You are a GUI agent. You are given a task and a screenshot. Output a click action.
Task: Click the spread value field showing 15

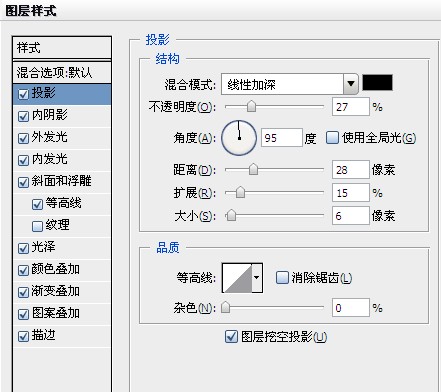point(351,193)
